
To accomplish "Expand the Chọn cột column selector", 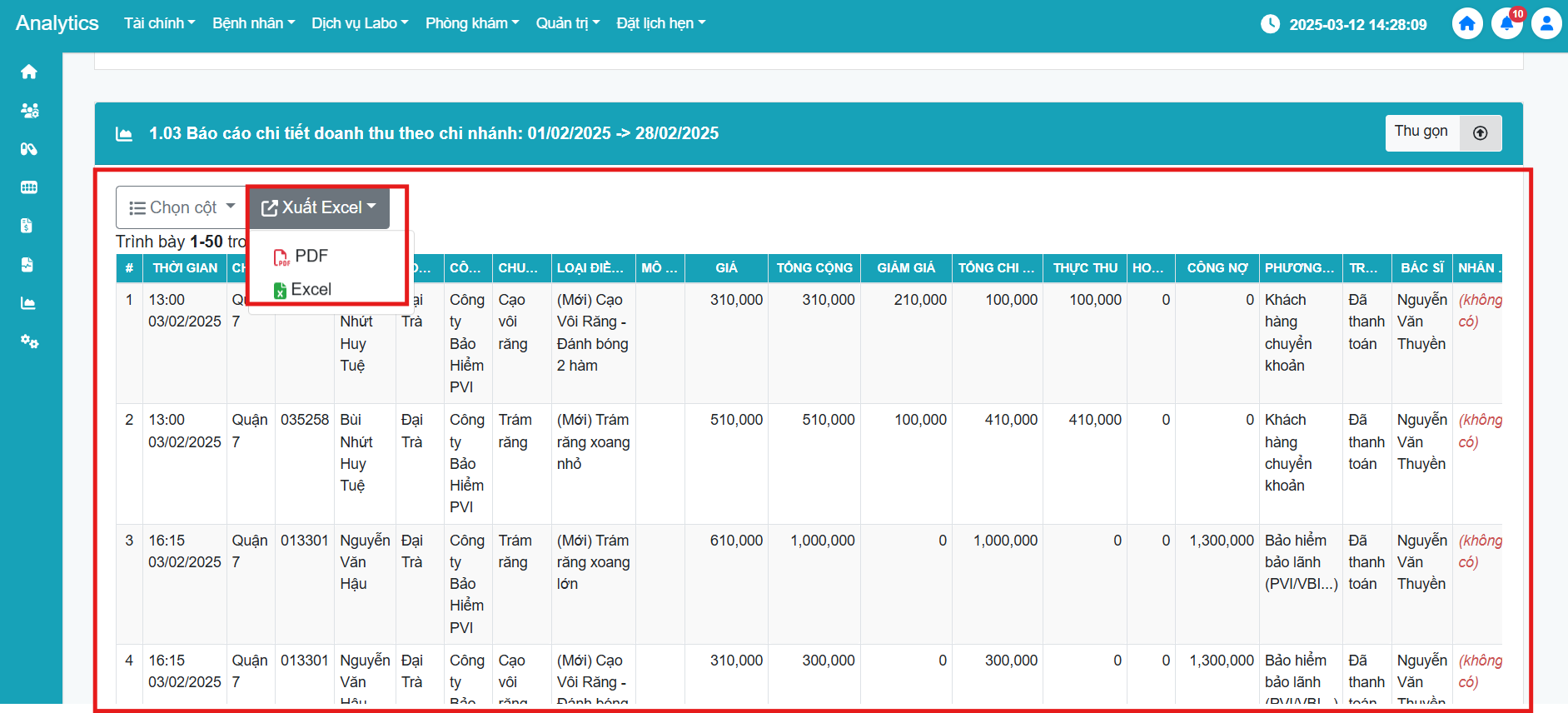I will (x=182, y=207).
